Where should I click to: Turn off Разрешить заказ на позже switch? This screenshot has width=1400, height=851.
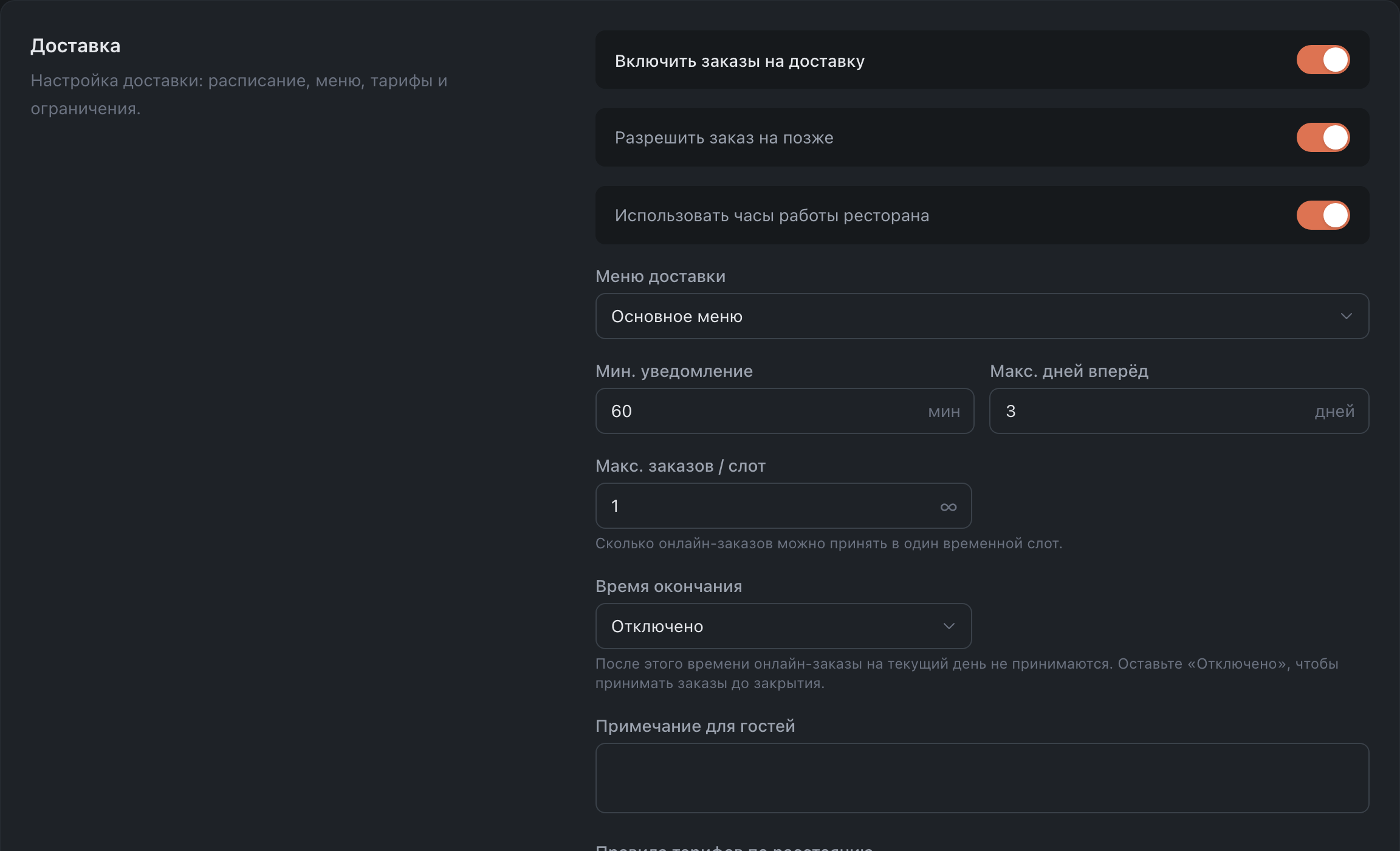[x=1323, y=137]
